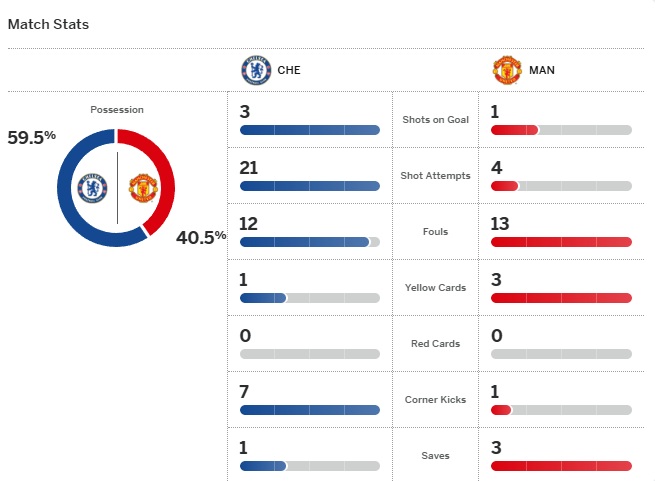Click Chelsea's Yellow Cards bar
Image resolution: width=655 pixels, height=481 pixels.
click(310, 298)
